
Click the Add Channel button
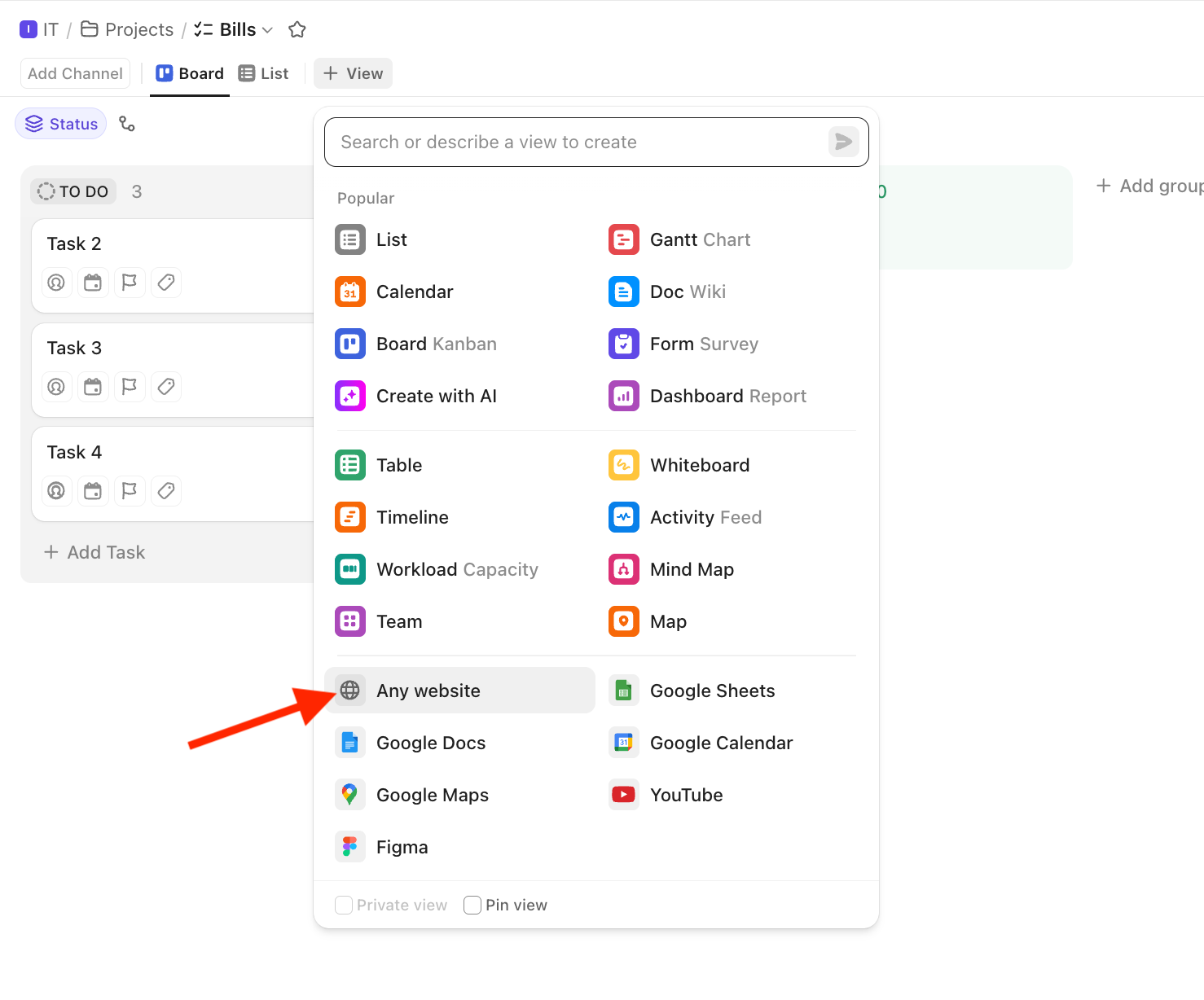(75, 73)
